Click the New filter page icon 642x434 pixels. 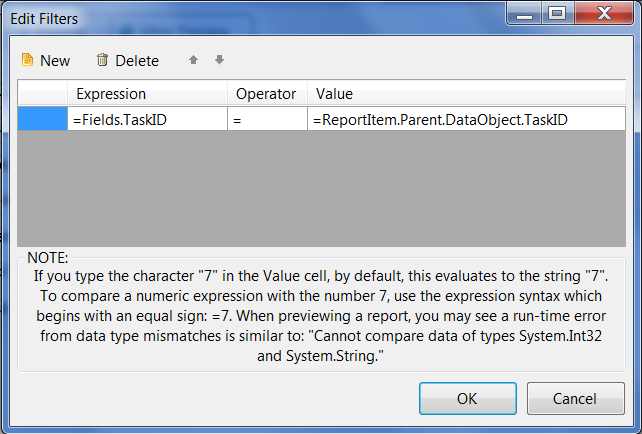[x=28, y=60]
